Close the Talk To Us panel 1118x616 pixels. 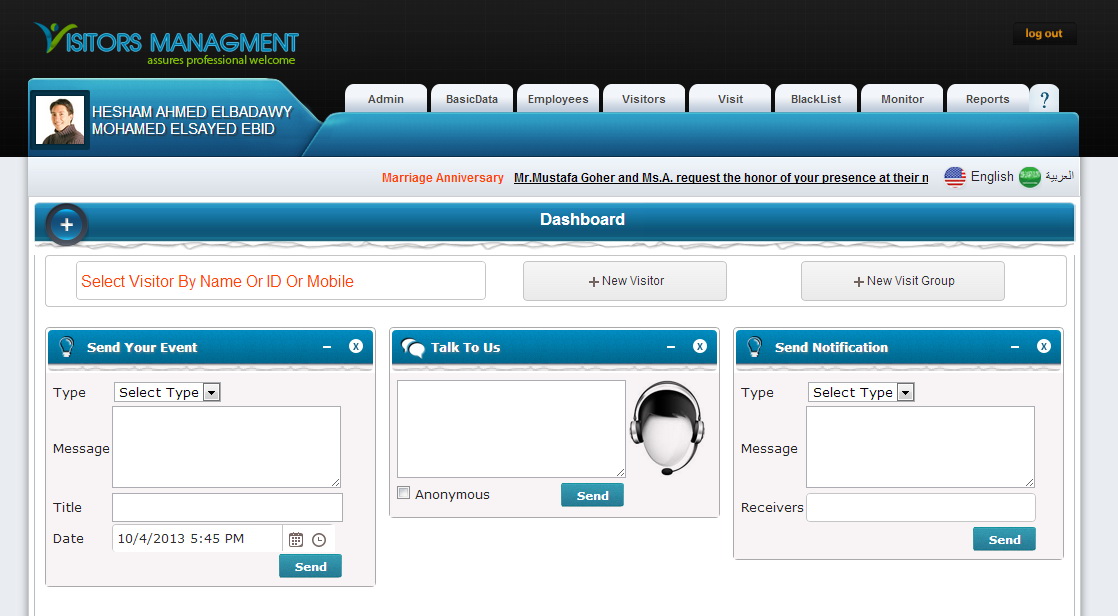click(x=700, y=346)
